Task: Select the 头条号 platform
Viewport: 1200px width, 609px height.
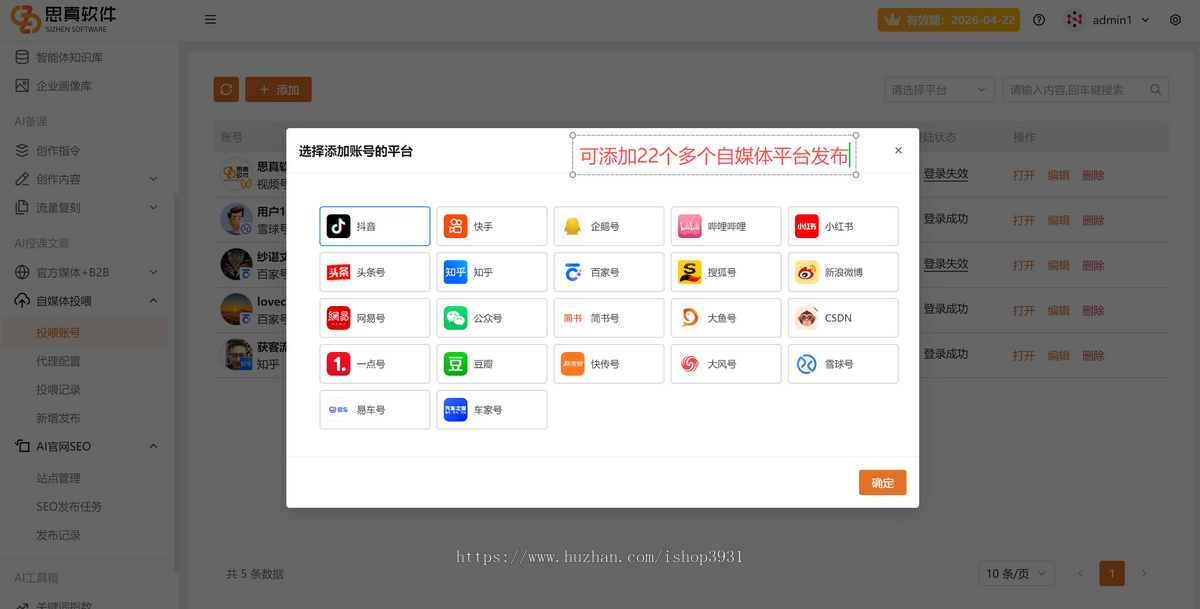Action: click(x=375, y=272)
